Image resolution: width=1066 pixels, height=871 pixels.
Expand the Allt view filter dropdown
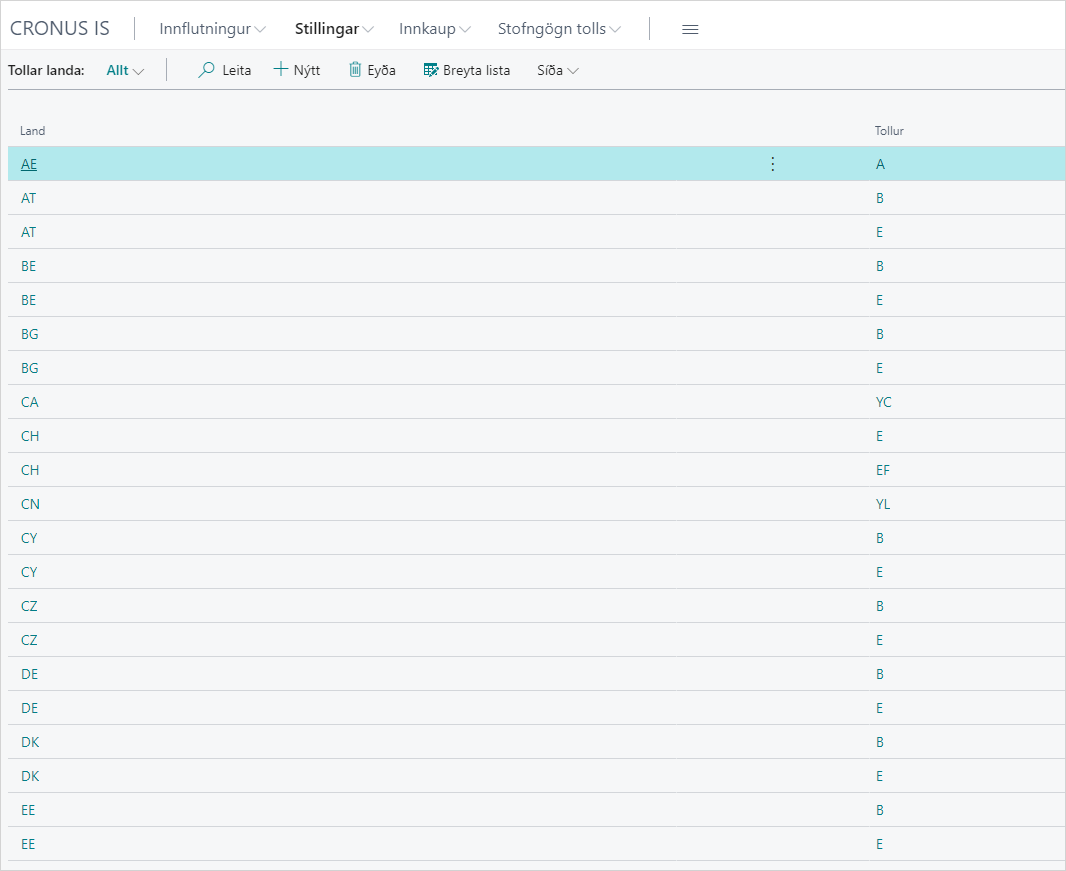tap(125, 70)
